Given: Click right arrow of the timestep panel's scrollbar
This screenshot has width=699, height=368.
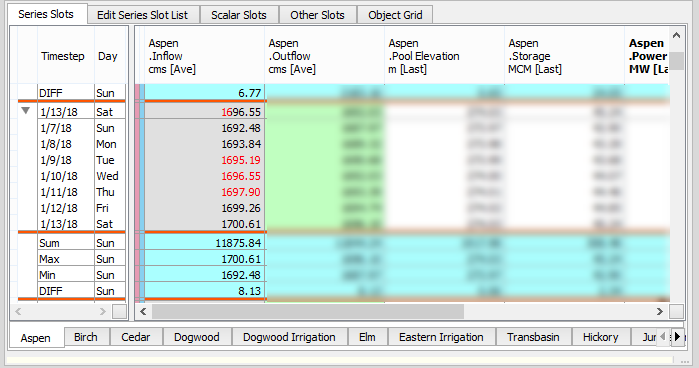Looking at the screenshot, I should pos(103,311).
